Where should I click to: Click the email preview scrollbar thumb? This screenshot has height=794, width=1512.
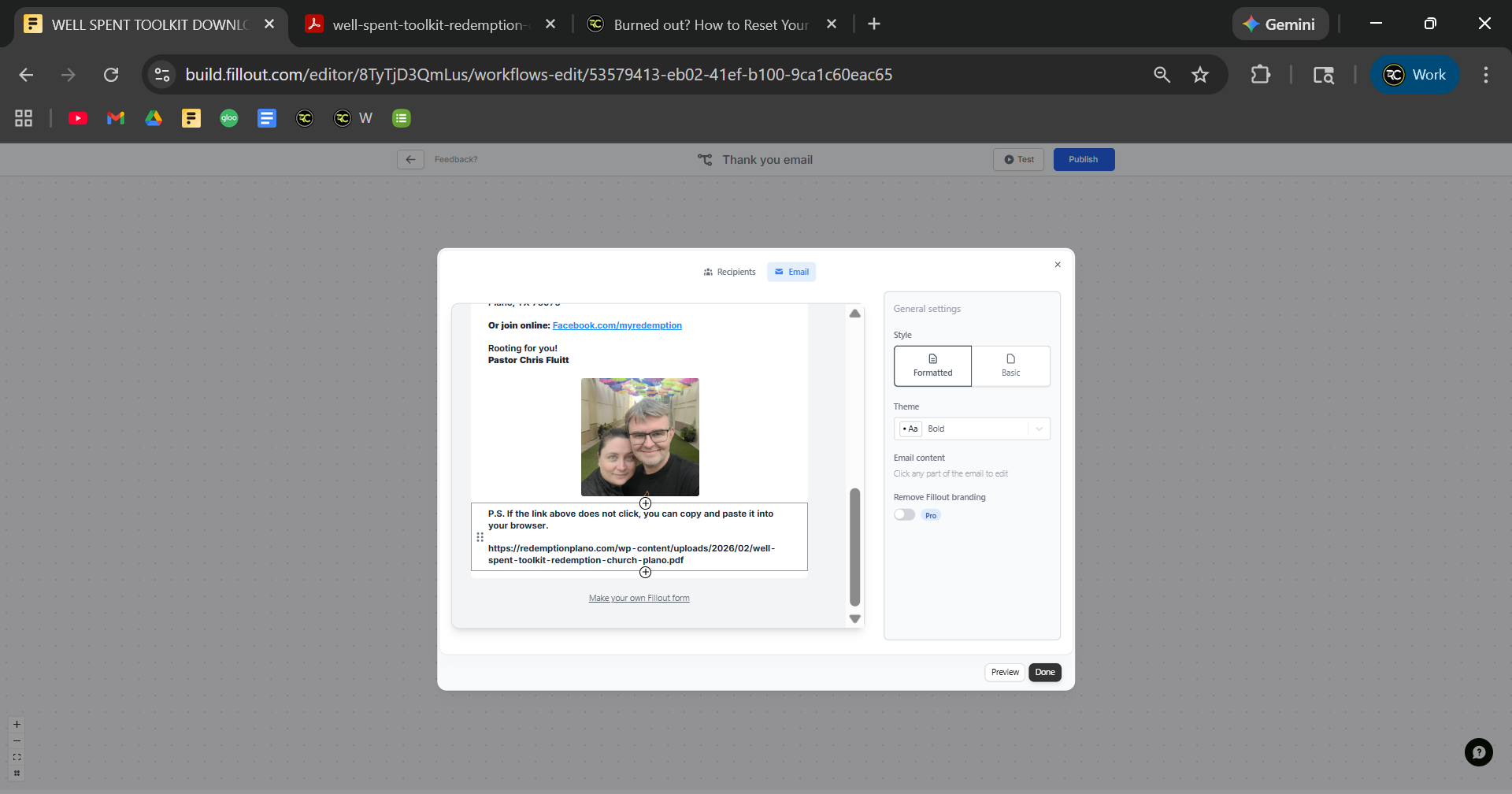click(x=854, y=547)
